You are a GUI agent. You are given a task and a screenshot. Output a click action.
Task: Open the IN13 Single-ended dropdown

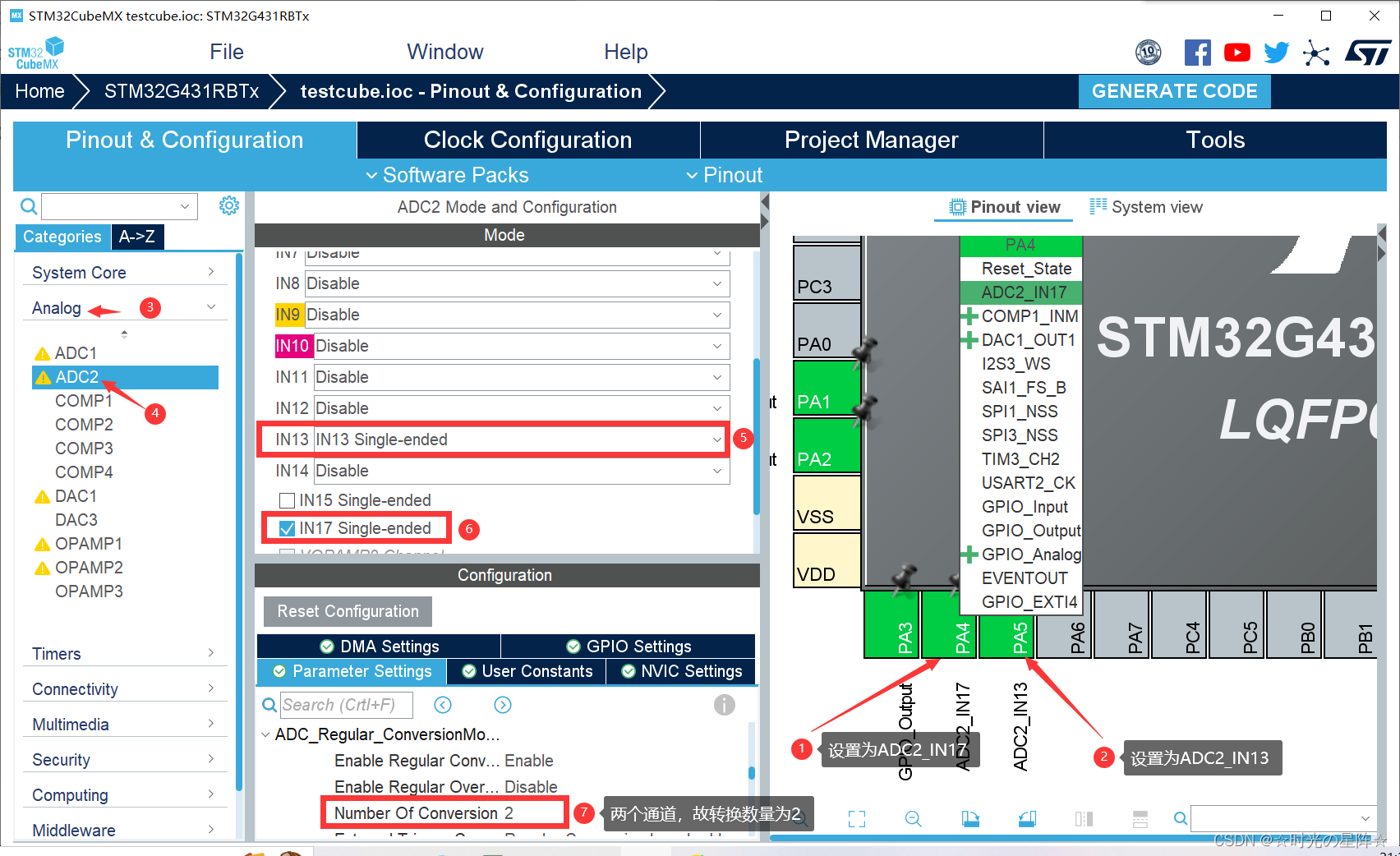coord(521,440)
